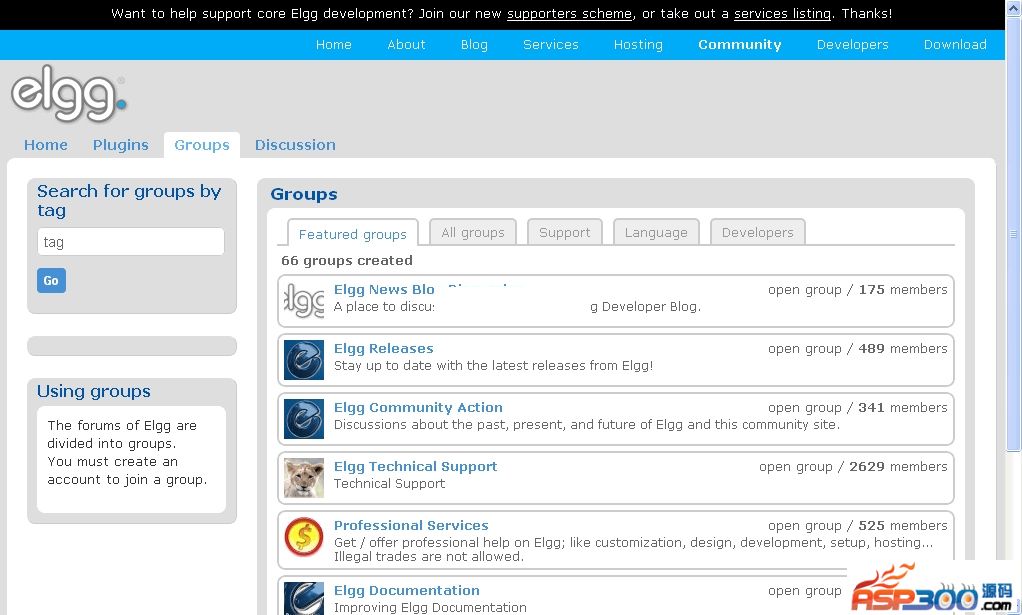This screenshot has width=1022, height=615.
Task: Click '525 members' count text
Action: click(x=903, y=525)
